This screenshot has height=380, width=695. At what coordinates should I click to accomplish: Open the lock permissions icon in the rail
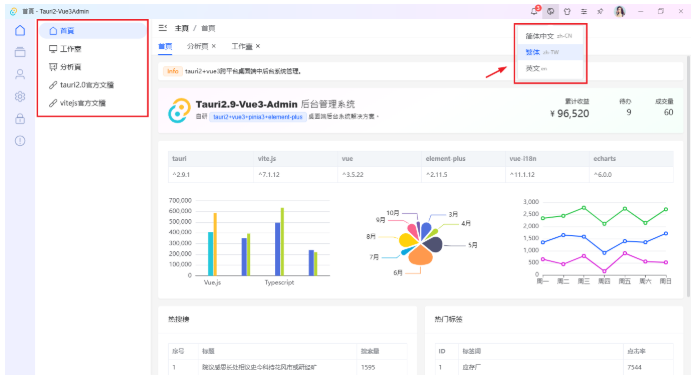[x=20, y=118]
